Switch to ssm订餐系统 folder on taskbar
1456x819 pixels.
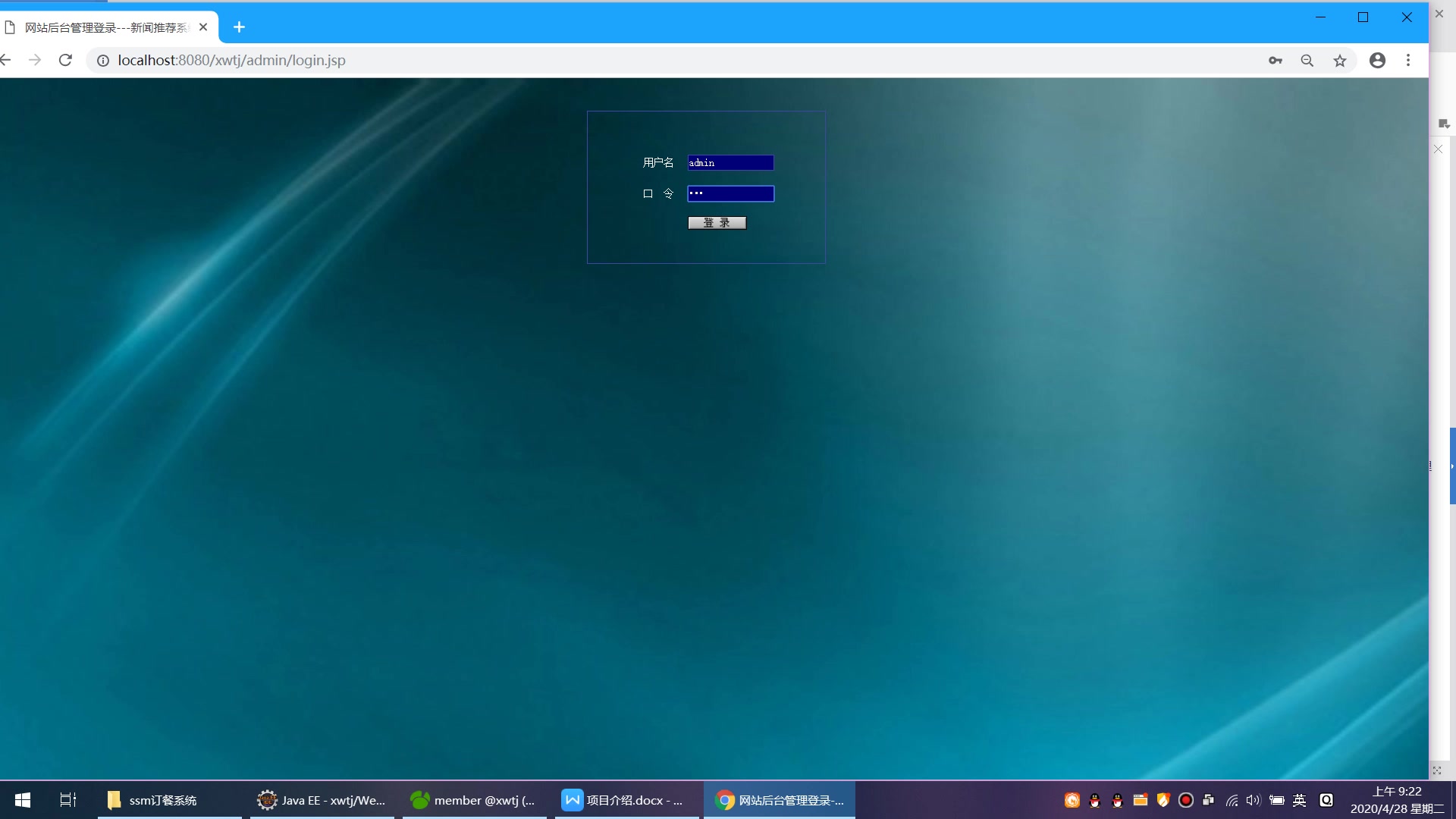(170, 800)
